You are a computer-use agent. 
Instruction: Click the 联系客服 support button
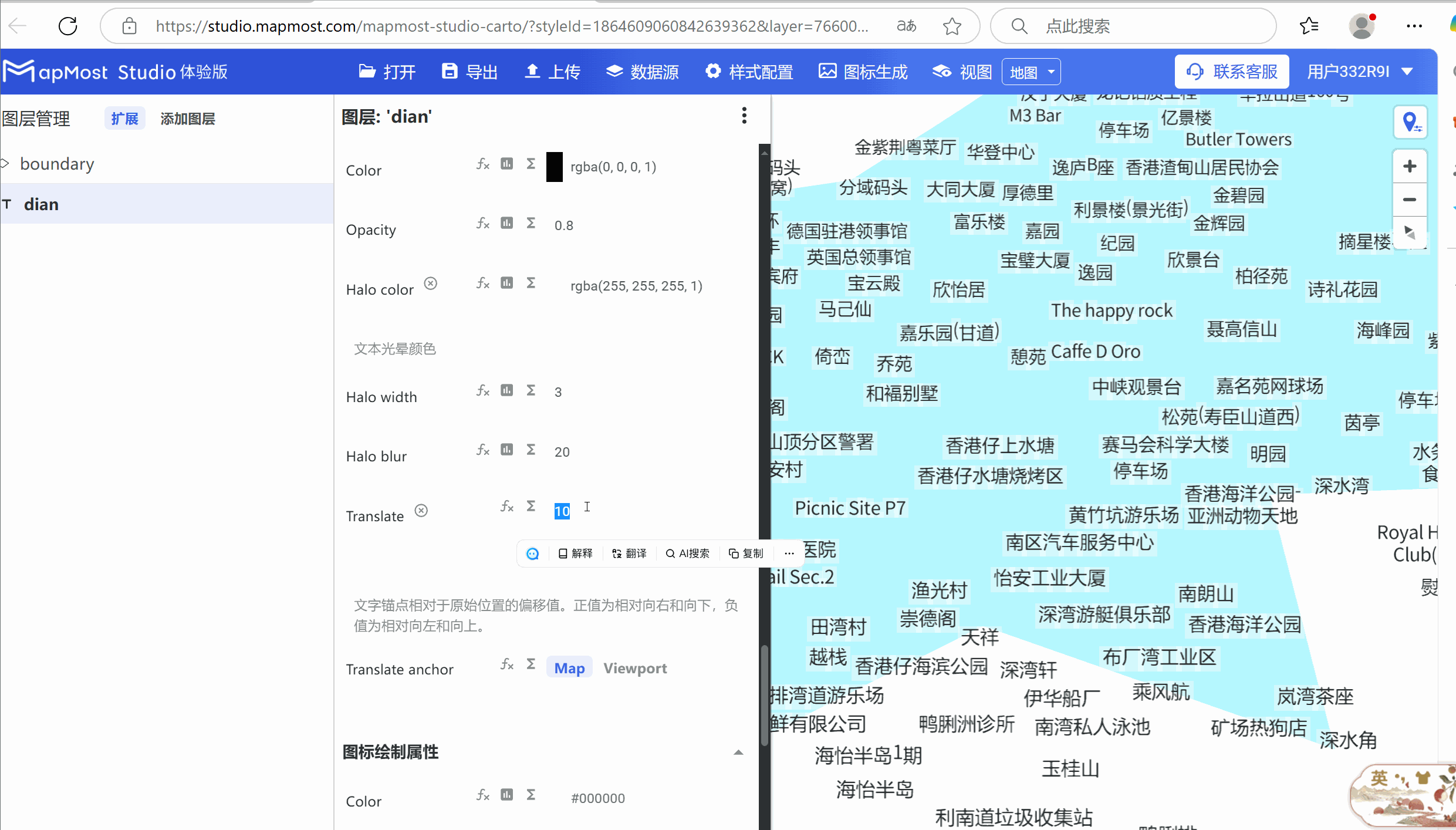tap(1231, 71)
